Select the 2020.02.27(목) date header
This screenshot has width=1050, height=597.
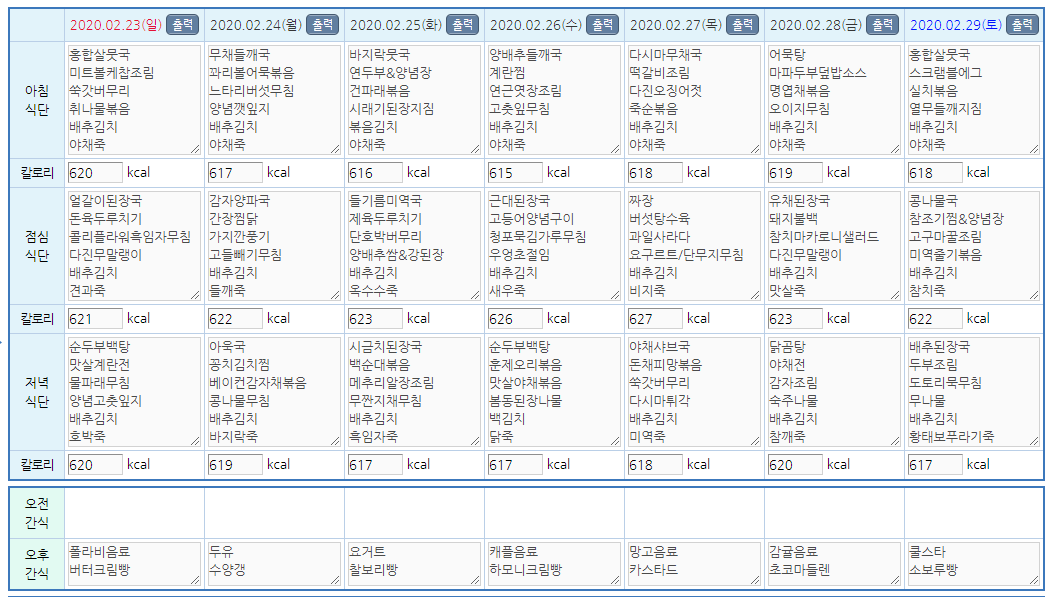[676, 24]
